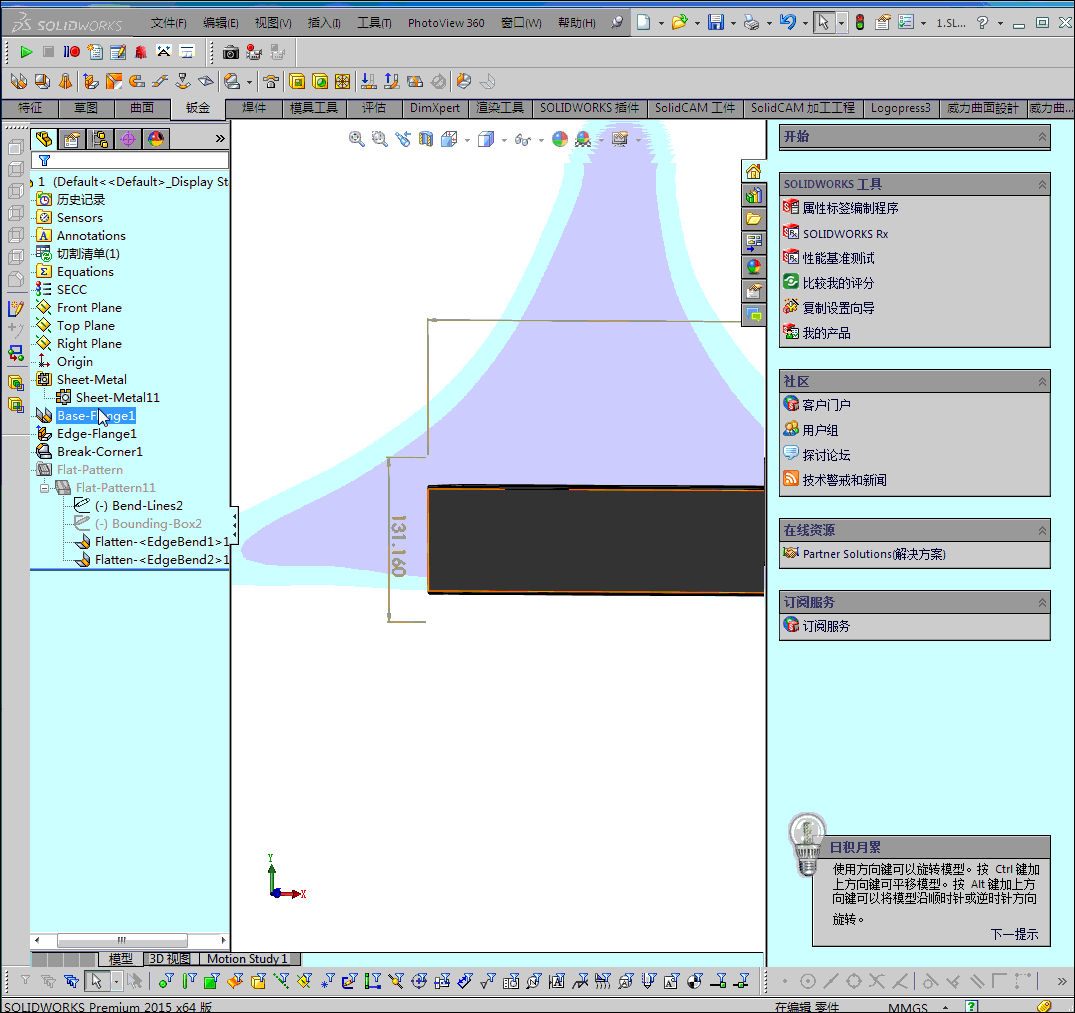The image size is (1075, 1013).
Task: Click Zoom to Area icon
Action: (x=379, y=139)
